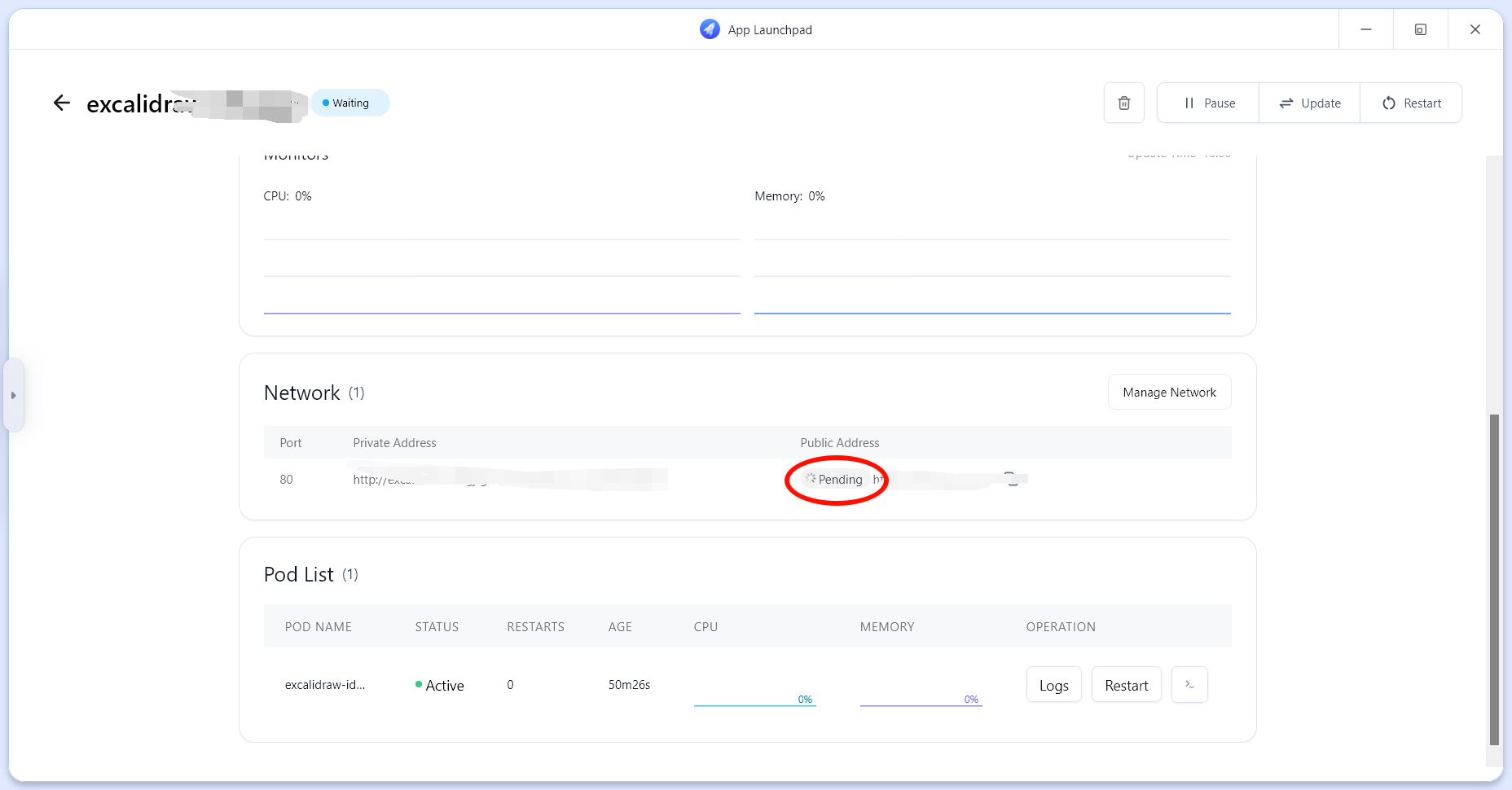Click the Waiting status badge

tap(350, 103)
